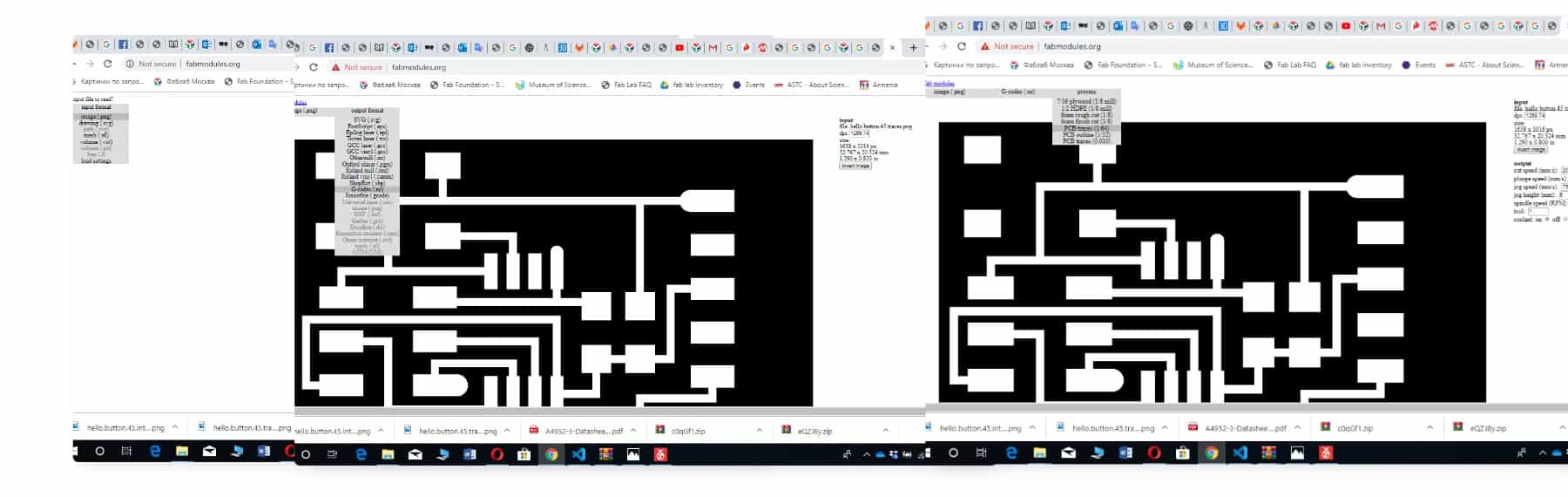Open File Explorer from right window's taskbar
Image resolution: width=1568 pixels, height=497 pixels.
(1039, 453)
